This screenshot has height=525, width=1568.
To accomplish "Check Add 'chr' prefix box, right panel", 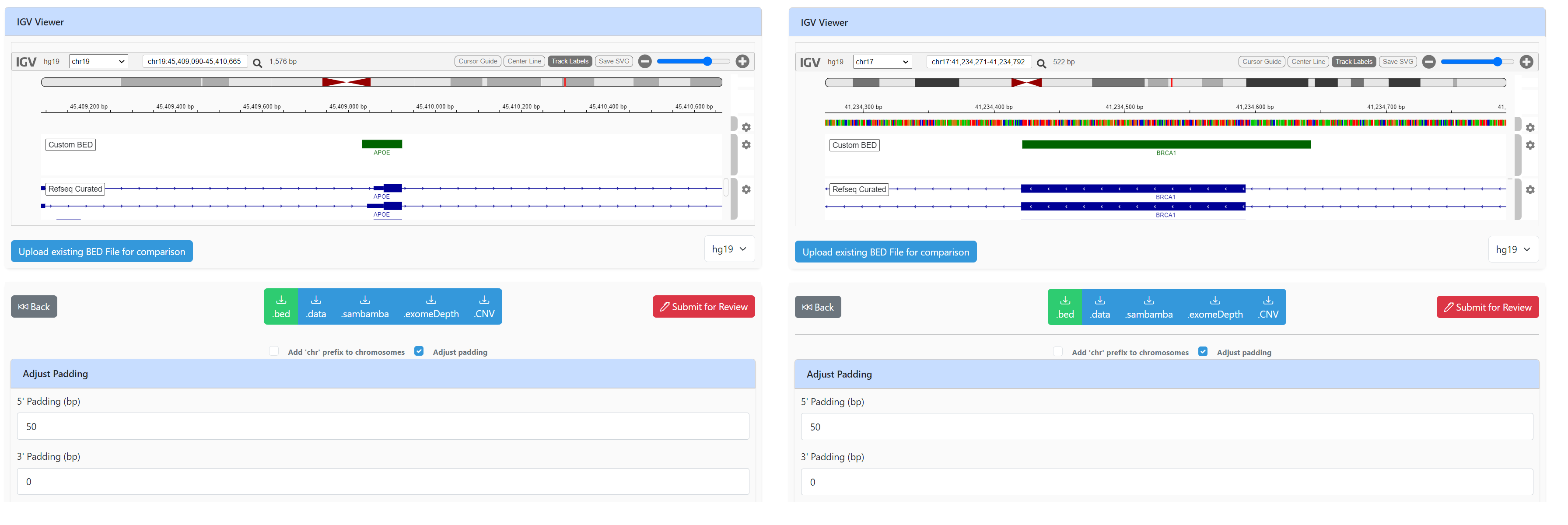I will tap(1058, 352).
